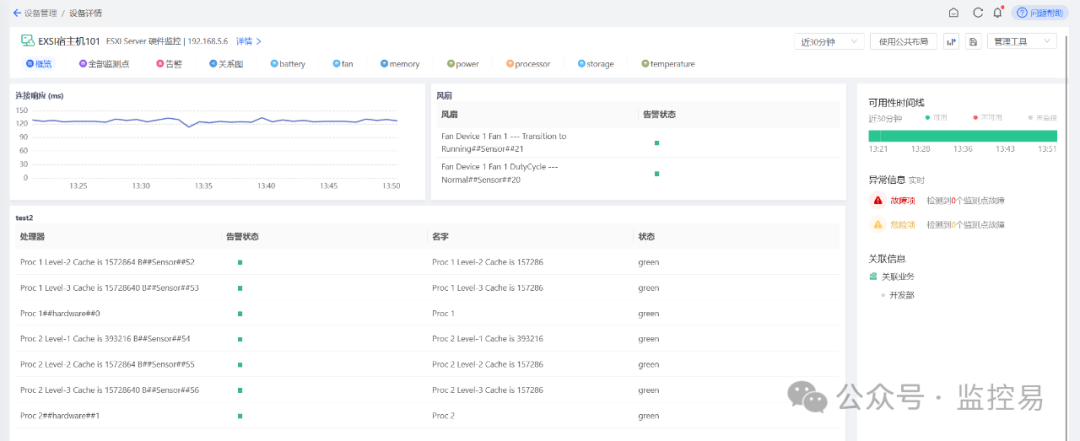Select Proc 1 Level-3 Cache Sensor##53 row
This screenshot has height=441, width=1080.
pyautogui.click(x=427, y=287)
